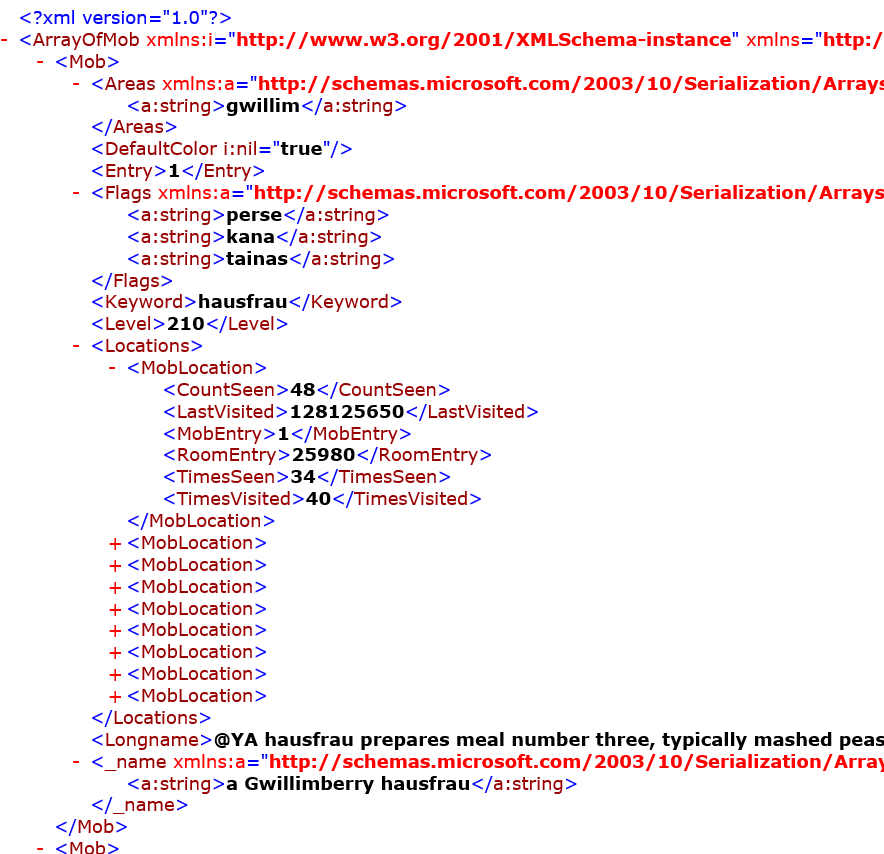Image resolution: width=884 pixels, height=854 pixels.
Task: Click the ArrayOfMob tag name
Action: pyautogui.click(x=86, y=40)
